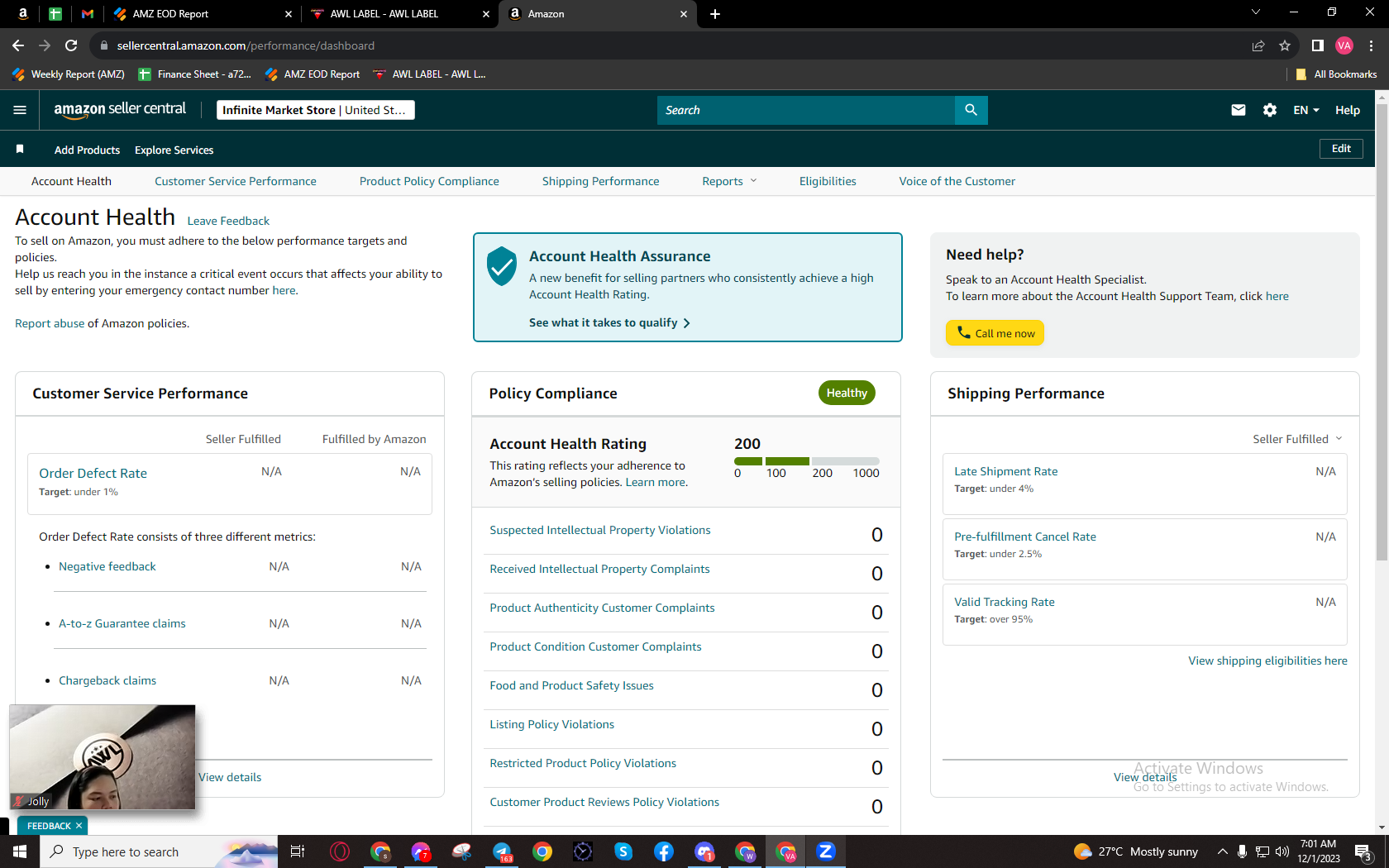
Task: Open Suspected Intellectual Property Violations
Action: pyautogui.click(x=600, y=530)
